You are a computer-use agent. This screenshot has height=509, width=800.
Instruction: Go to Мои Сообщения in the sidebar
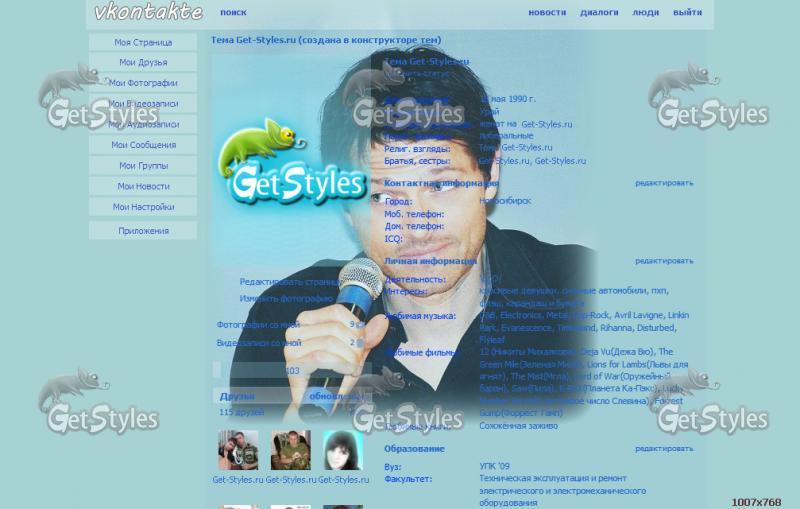pyautogui.click(x=143, y=145)
